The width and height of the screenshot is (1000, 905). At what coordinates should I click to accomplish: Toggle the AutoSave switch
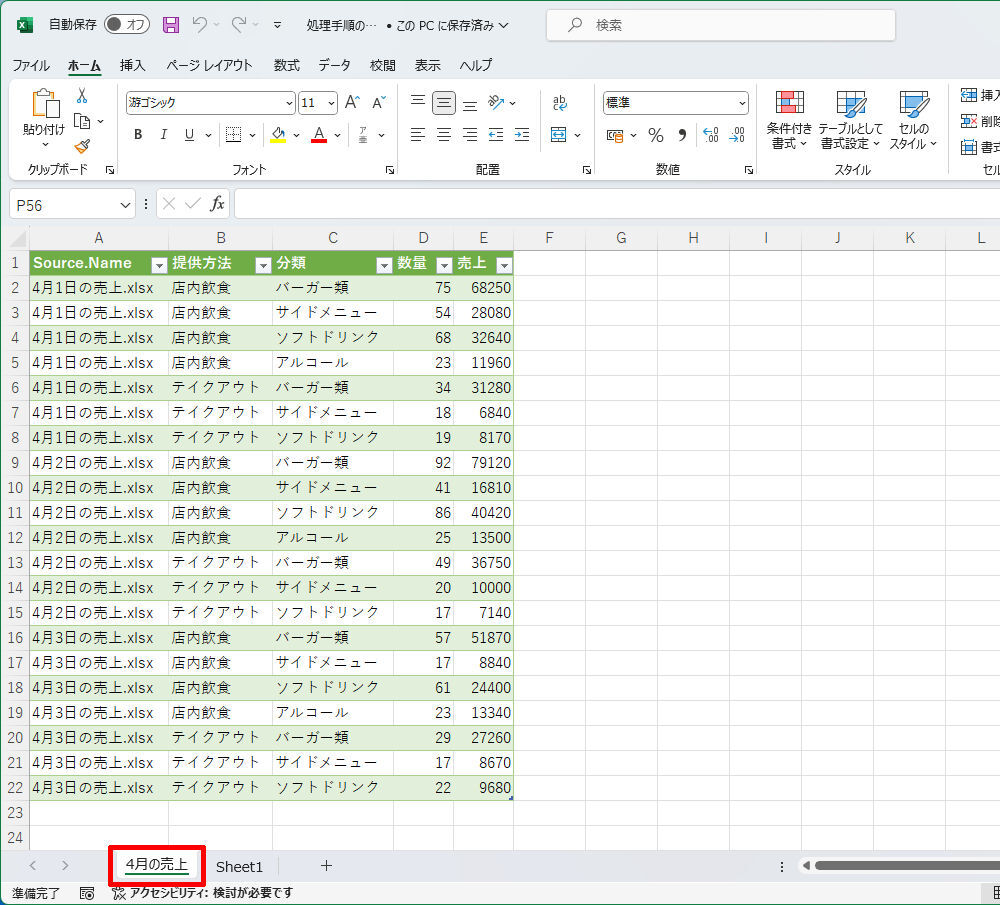pyautogui.click(x=127, y=25)
